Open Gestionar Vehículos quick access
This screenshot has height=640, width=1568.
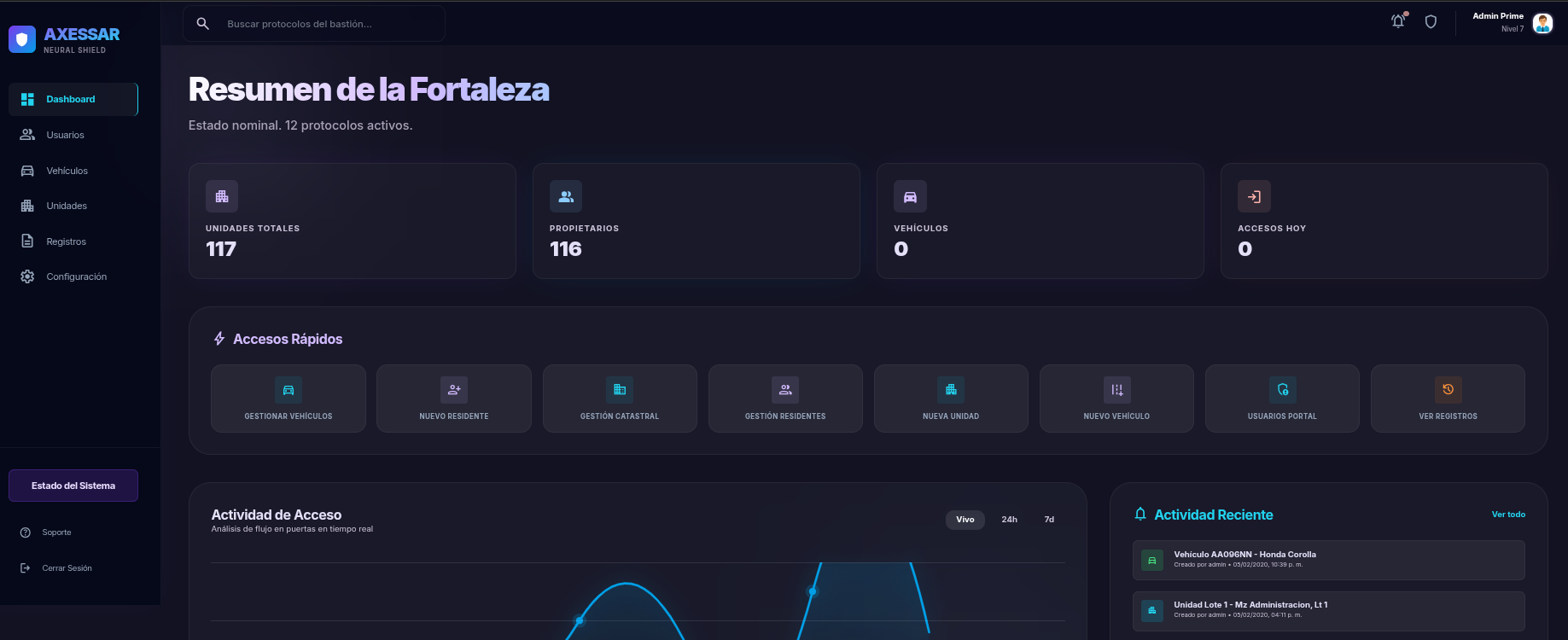(288, 399)
